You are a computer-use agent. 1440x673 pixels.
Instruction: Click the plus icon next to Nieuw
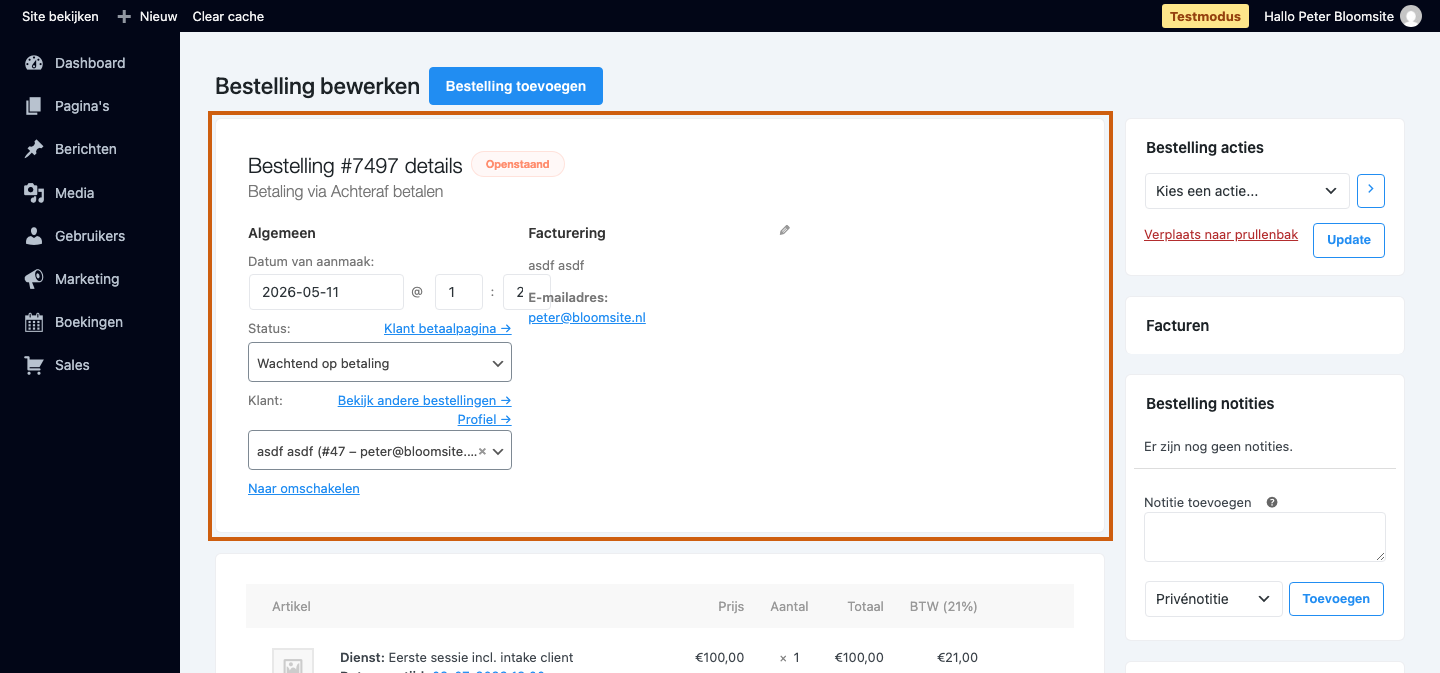point(124,16)
